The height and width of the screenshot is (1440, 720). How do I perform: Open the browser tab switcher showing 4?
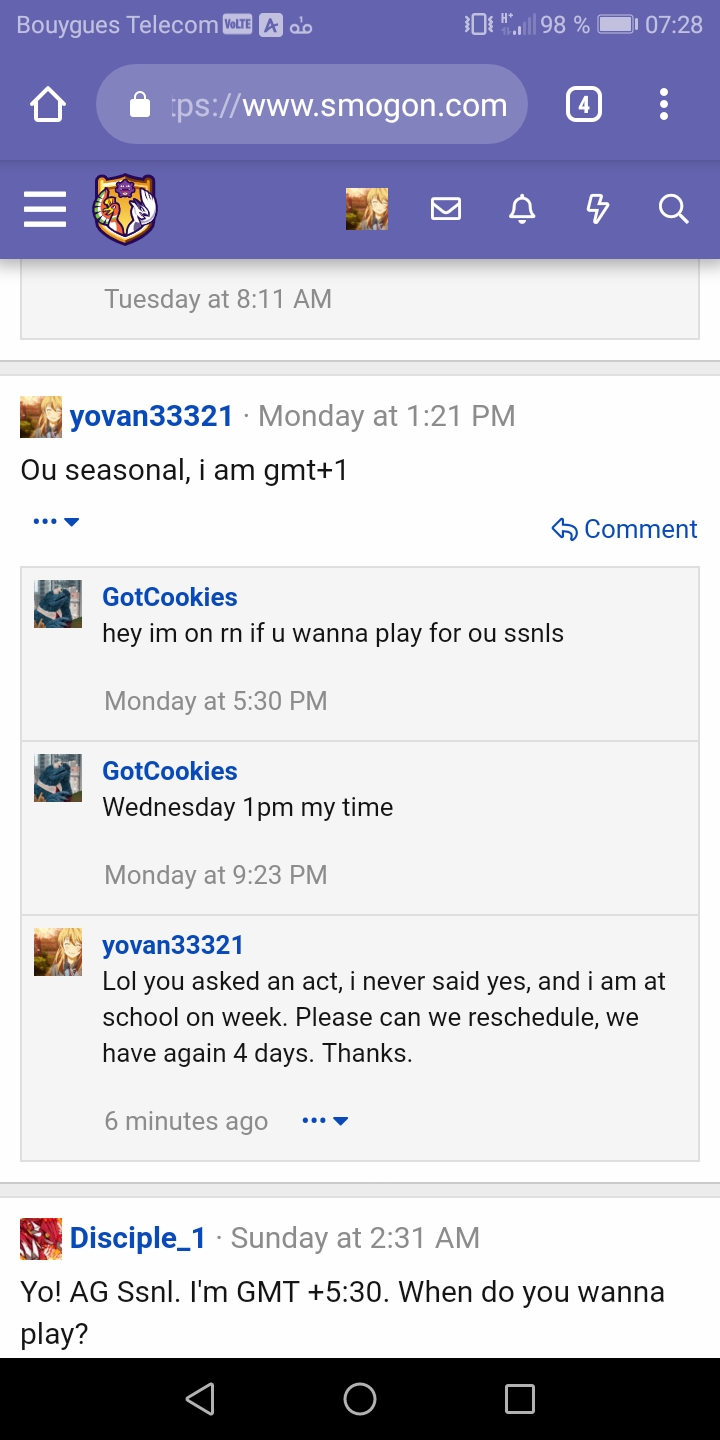pyautogui.click(x=584, y=105)
